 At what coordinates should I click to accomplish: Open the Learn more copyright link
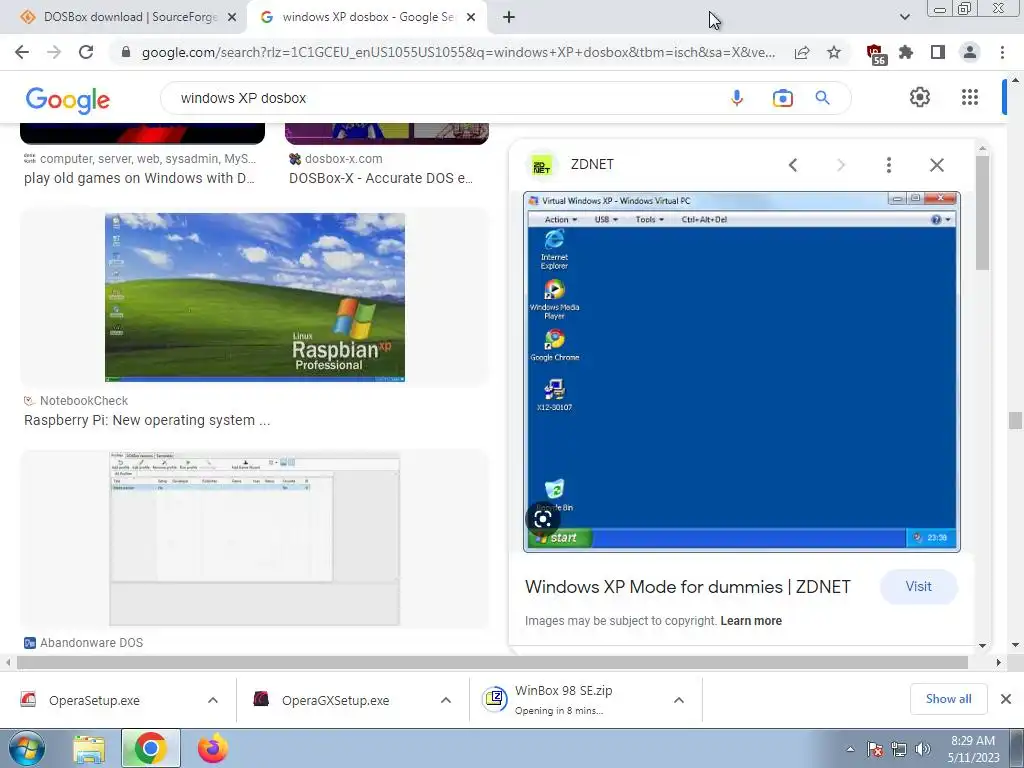(751, 620)
